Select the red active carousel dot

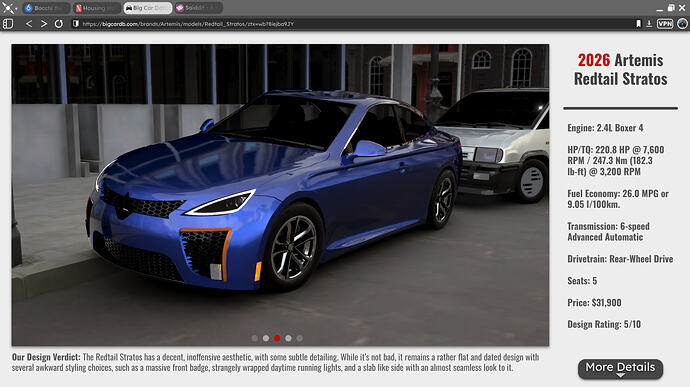coord(277,338)
